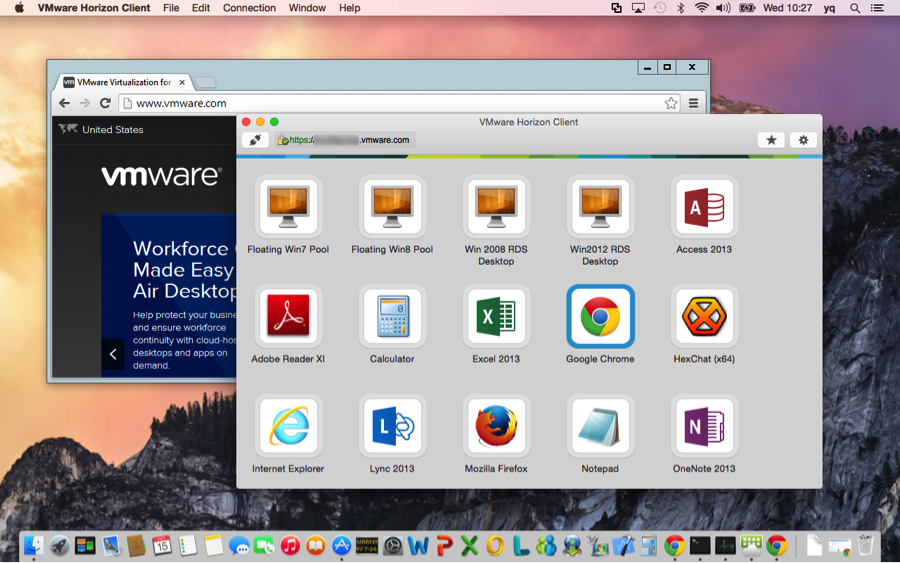
Task: Open Messages from the Dock
Action: tap(239, 545)
